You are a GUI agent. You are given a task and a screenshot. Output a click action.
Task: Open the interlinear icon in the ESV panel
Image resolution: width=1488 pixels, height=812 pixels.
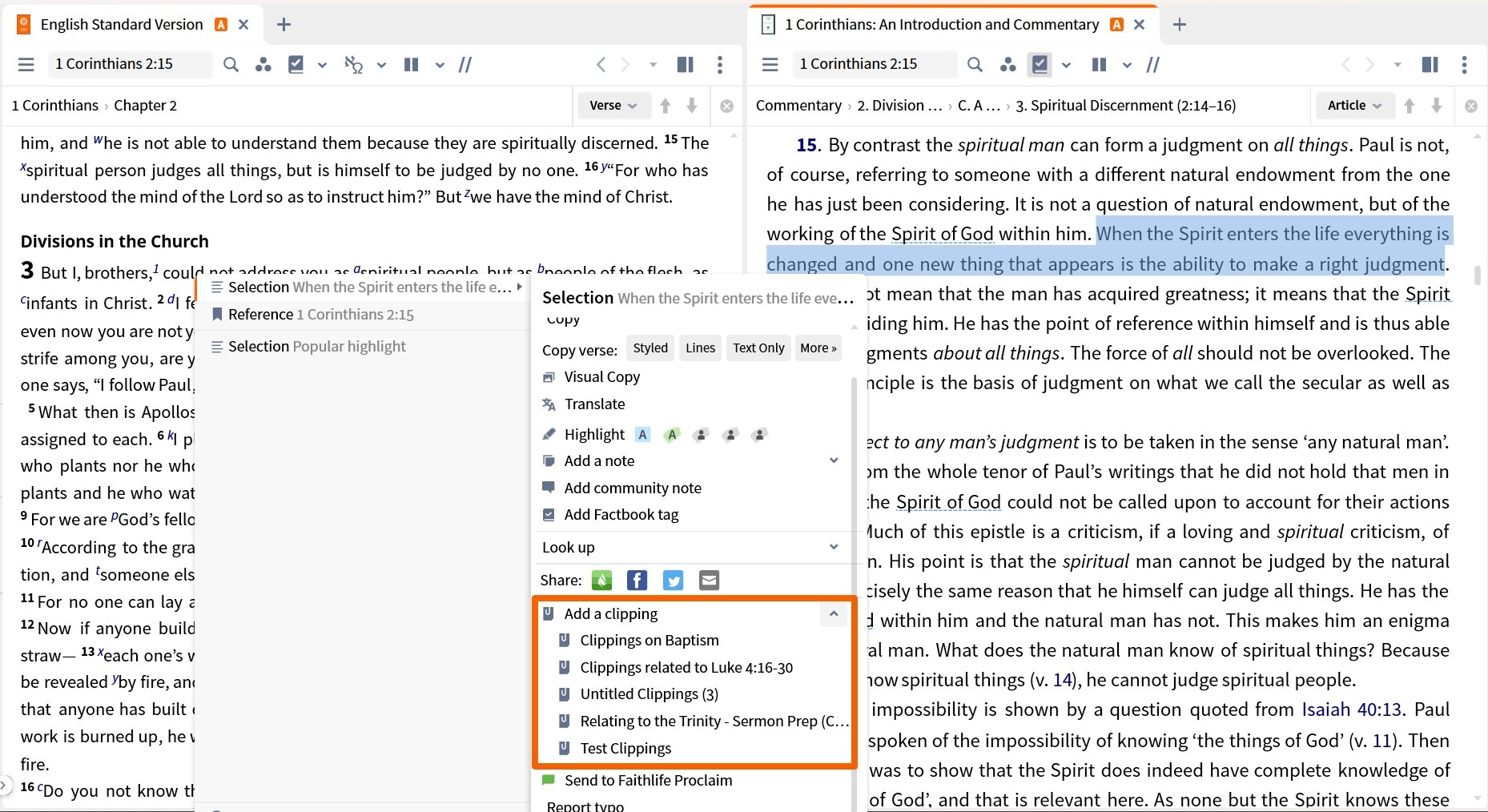tap(353, 65)
